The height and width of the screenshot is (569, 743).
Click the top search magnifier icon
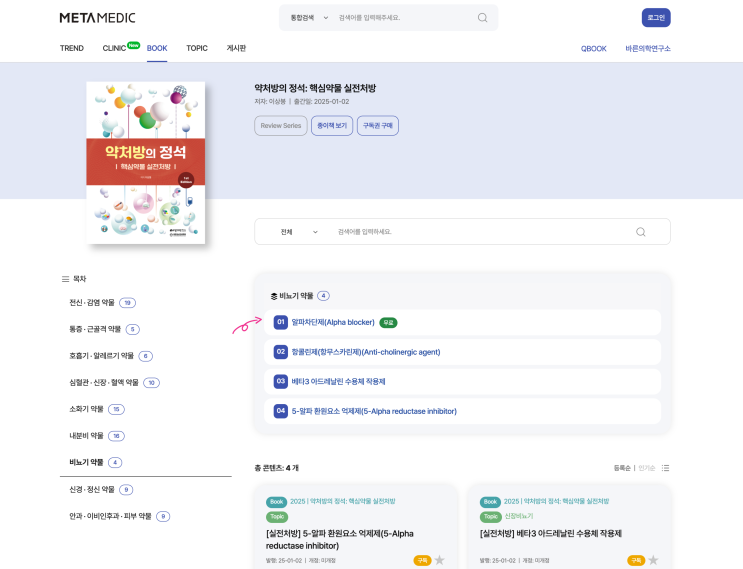pyautogui.click(x=482, y=18)
